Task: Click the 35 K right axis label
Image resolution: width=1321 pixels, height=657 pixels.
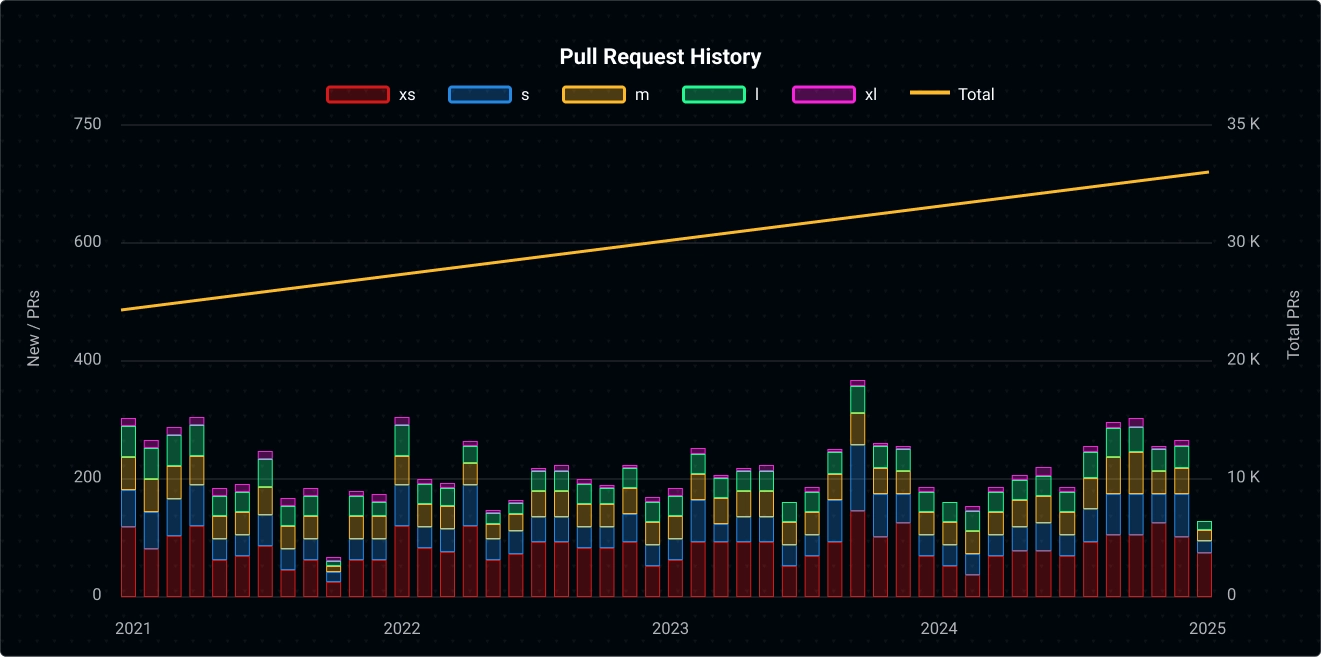Action: 1241,124
